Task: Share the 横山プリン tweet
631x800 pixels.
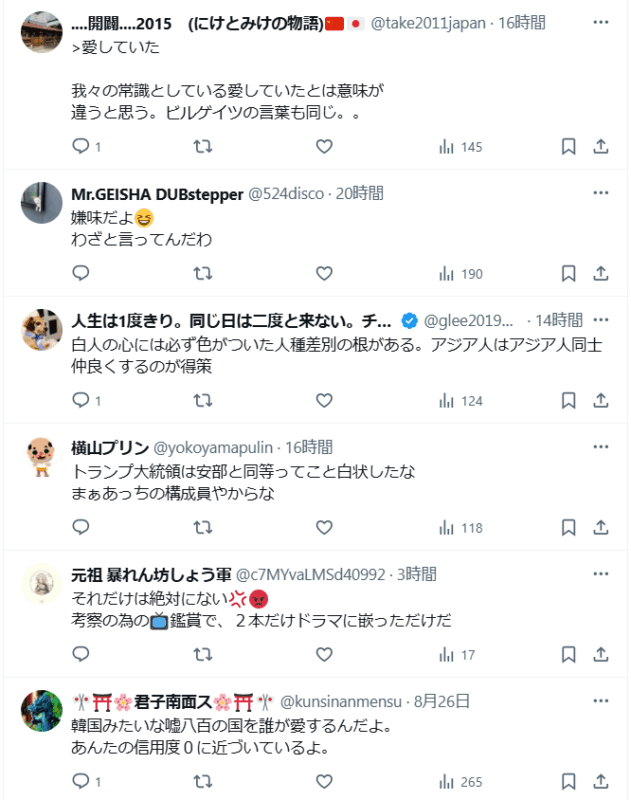Action: pyautogui.click(x=601, y=528)
